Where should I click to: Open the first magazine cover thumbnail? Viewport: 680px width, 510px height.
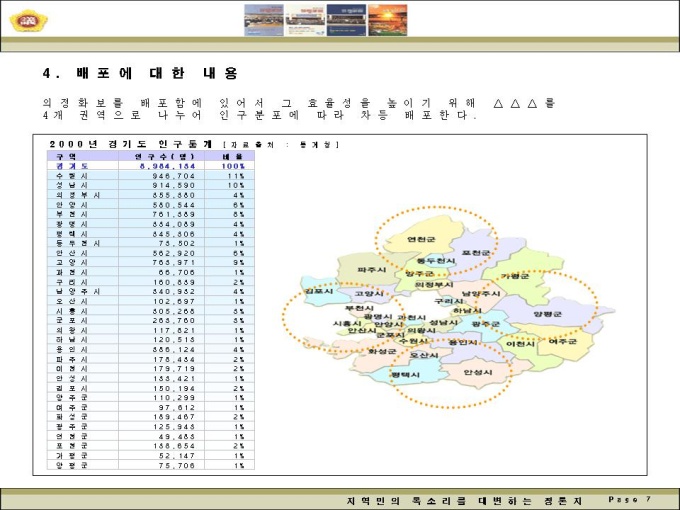(x=264, y=20)
